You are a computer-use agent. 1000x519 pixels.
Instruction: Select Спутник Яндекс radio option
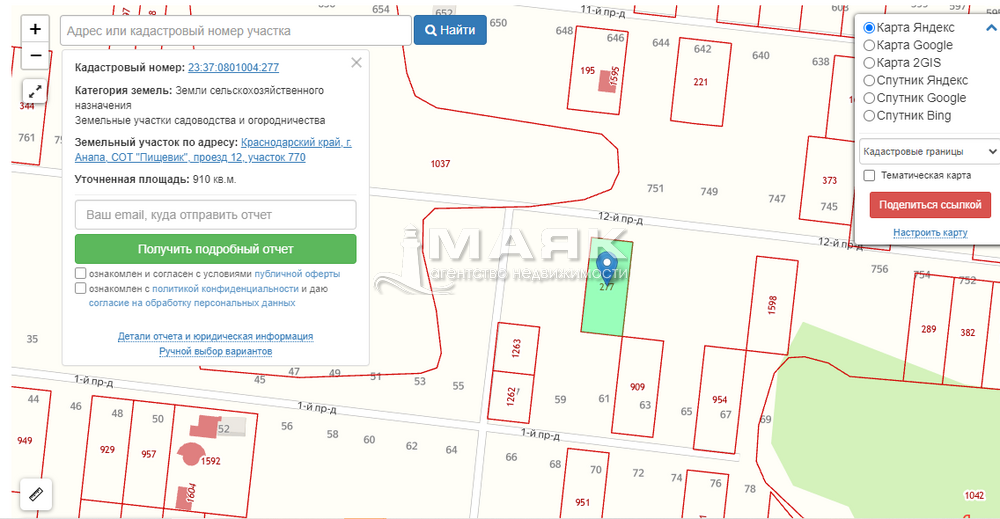(869, 80)
